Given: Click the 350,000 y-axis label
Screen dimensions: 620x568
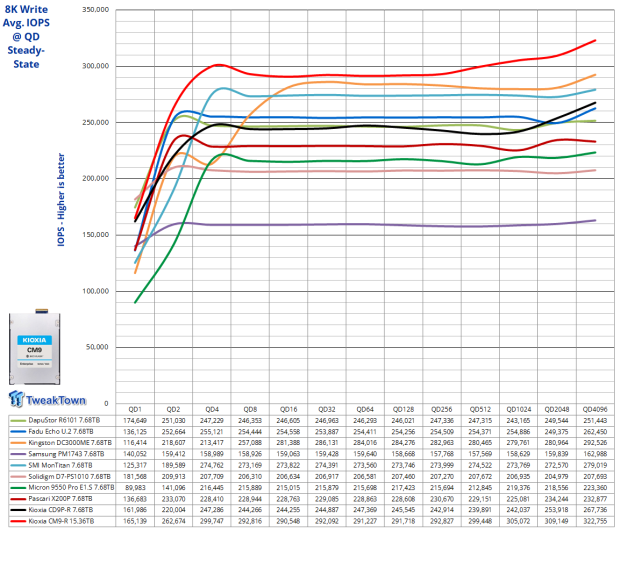Looking at the screenshot, I should click(96, 9).
